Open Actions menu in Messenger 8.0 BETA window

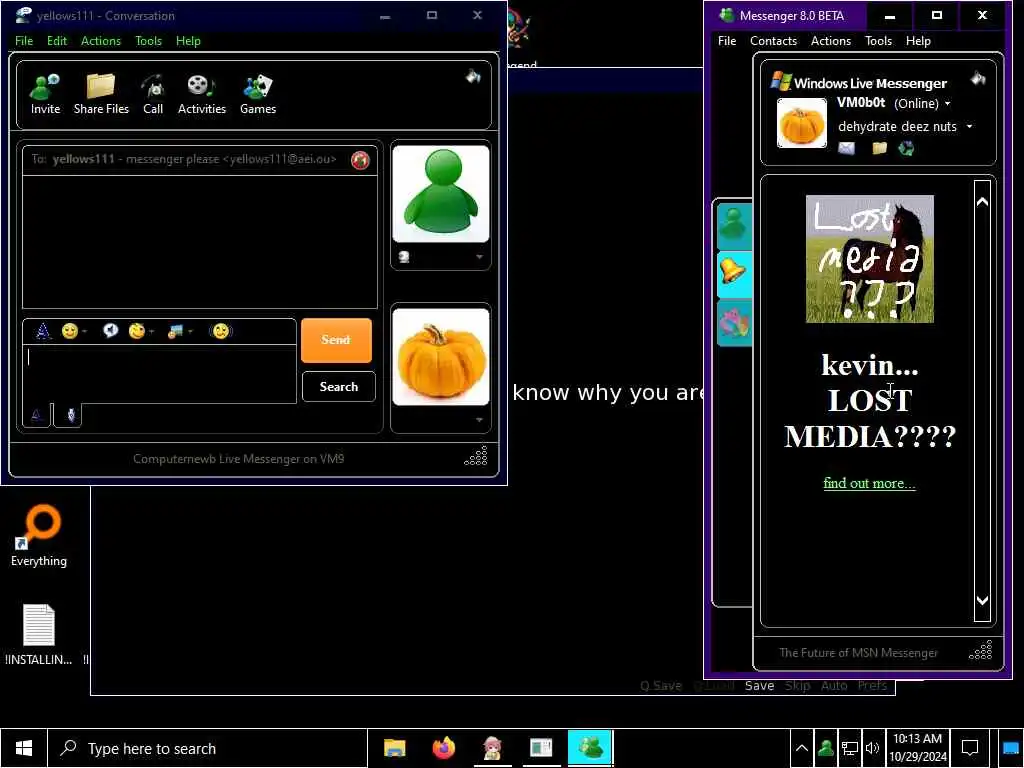(x=831, y=40)
